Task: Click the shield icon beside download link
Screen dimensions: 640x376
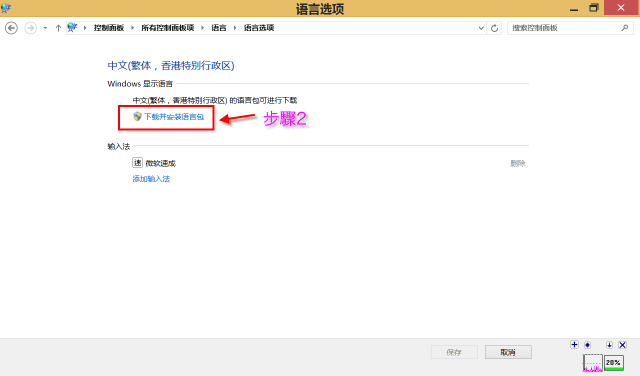Action: point(137,116)
